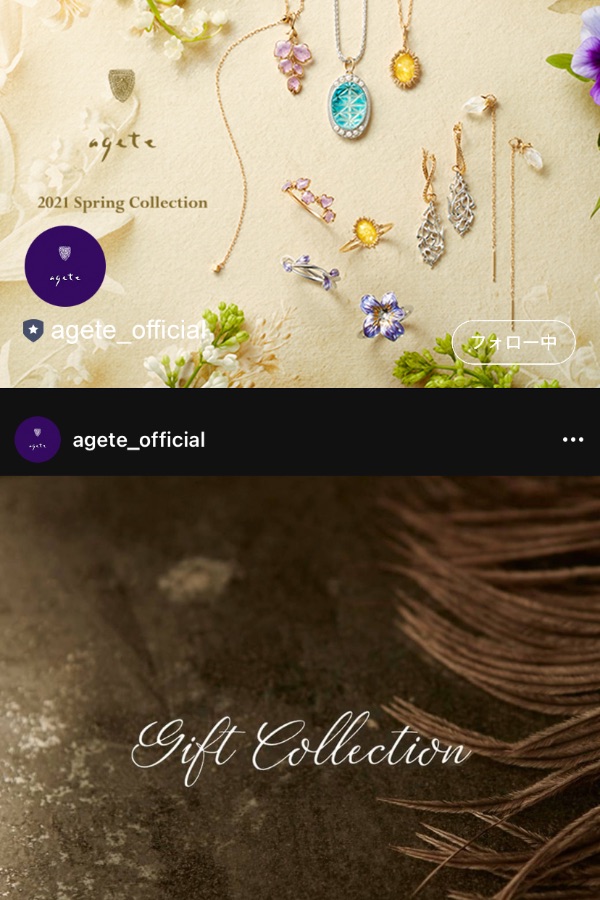The height and width of the screenshot is (900, 600).
Task: Click the gold crest emblem above agete logo
Action: 121,85
